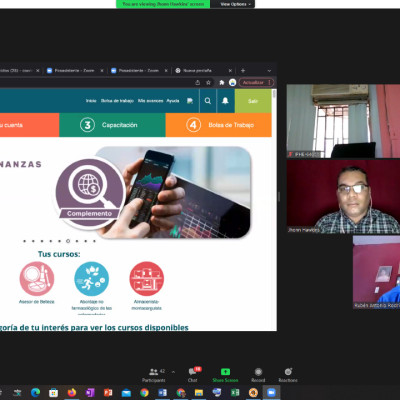Open Mis avances in the site menu
Viewport: 400px width, 400px height.
click(150, 101)
